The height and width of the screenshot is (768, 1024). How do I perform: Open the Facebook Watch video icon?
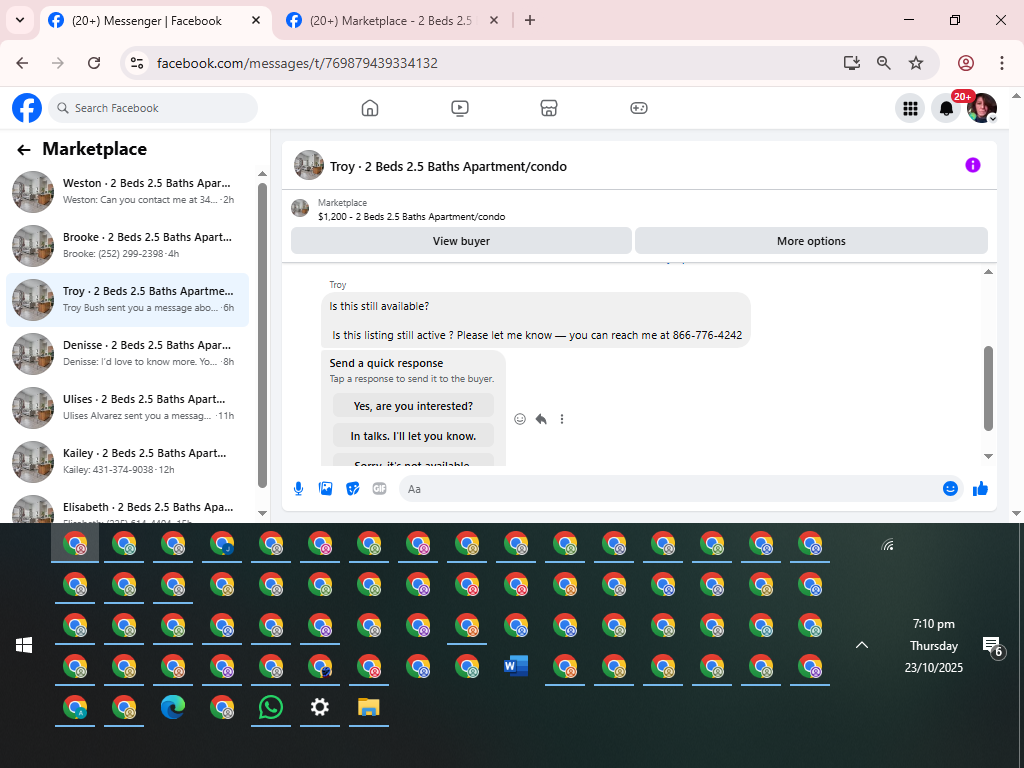[x=460, y=108]
